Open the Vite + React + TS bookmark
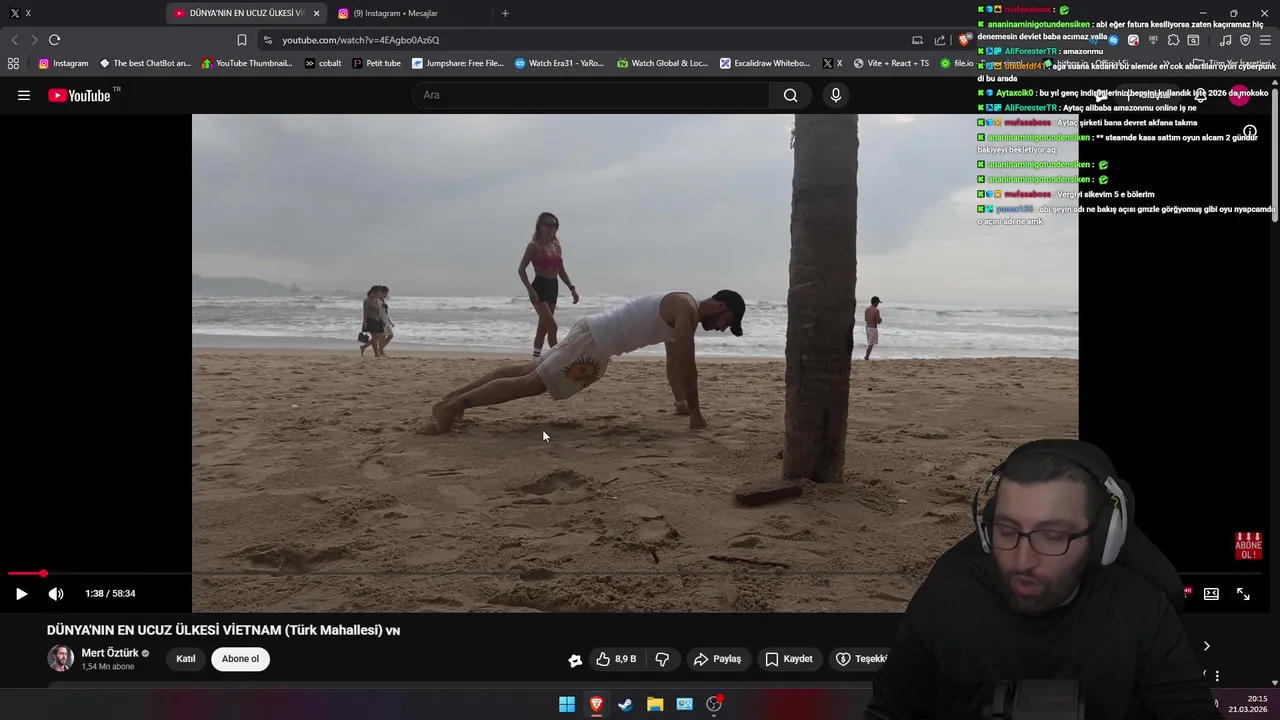This screenshot has width=1280, height=720. click(891, 63)
